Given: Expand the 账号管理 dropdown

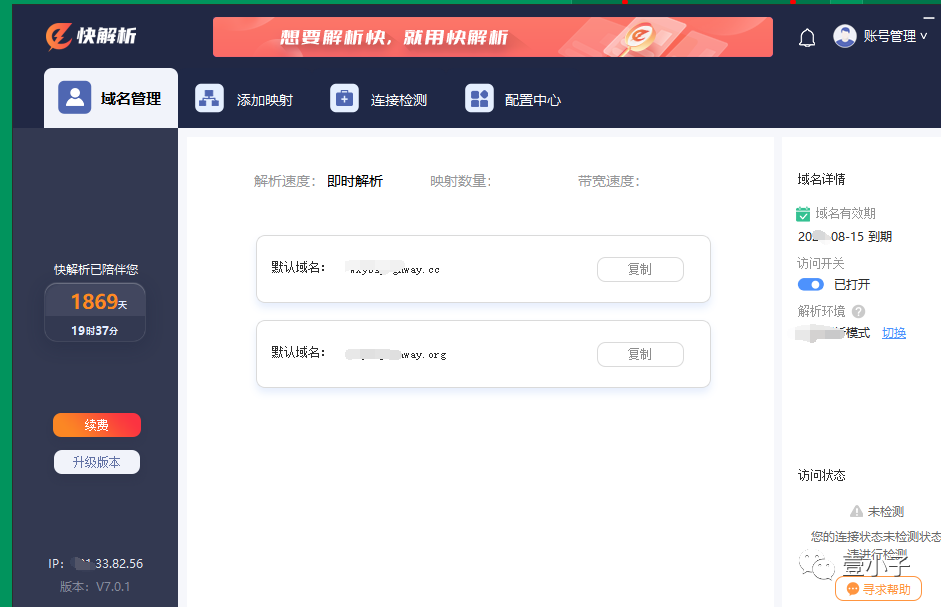Looking at the screenshot, I should [895, 36].
